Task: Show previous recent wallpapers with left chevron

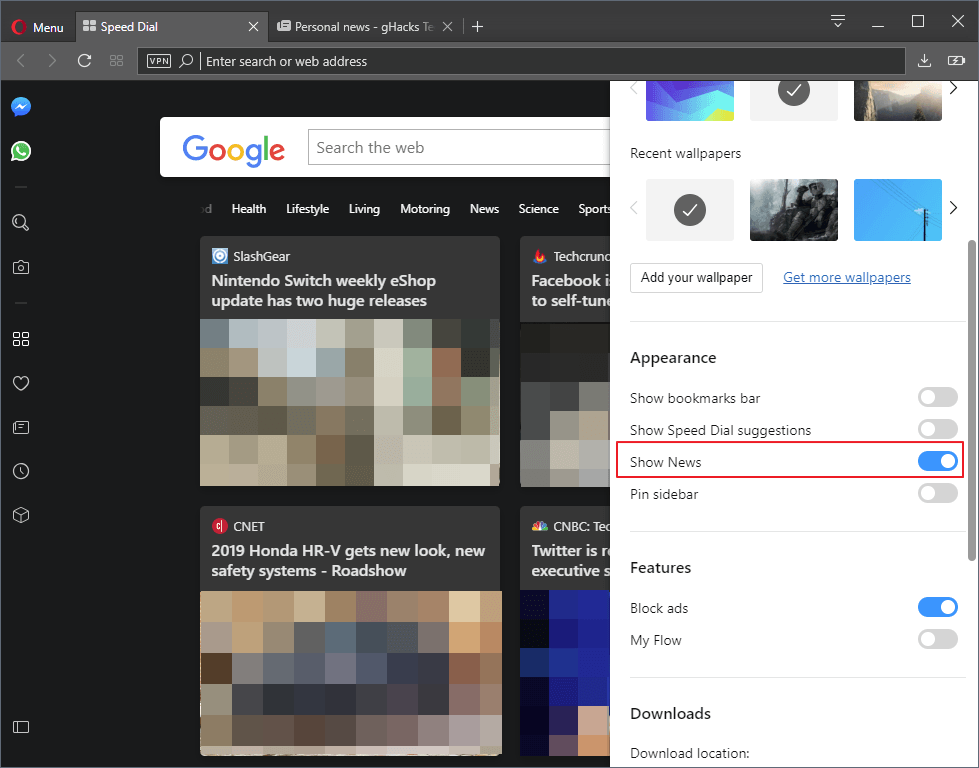Action: [x=634, y=208]
